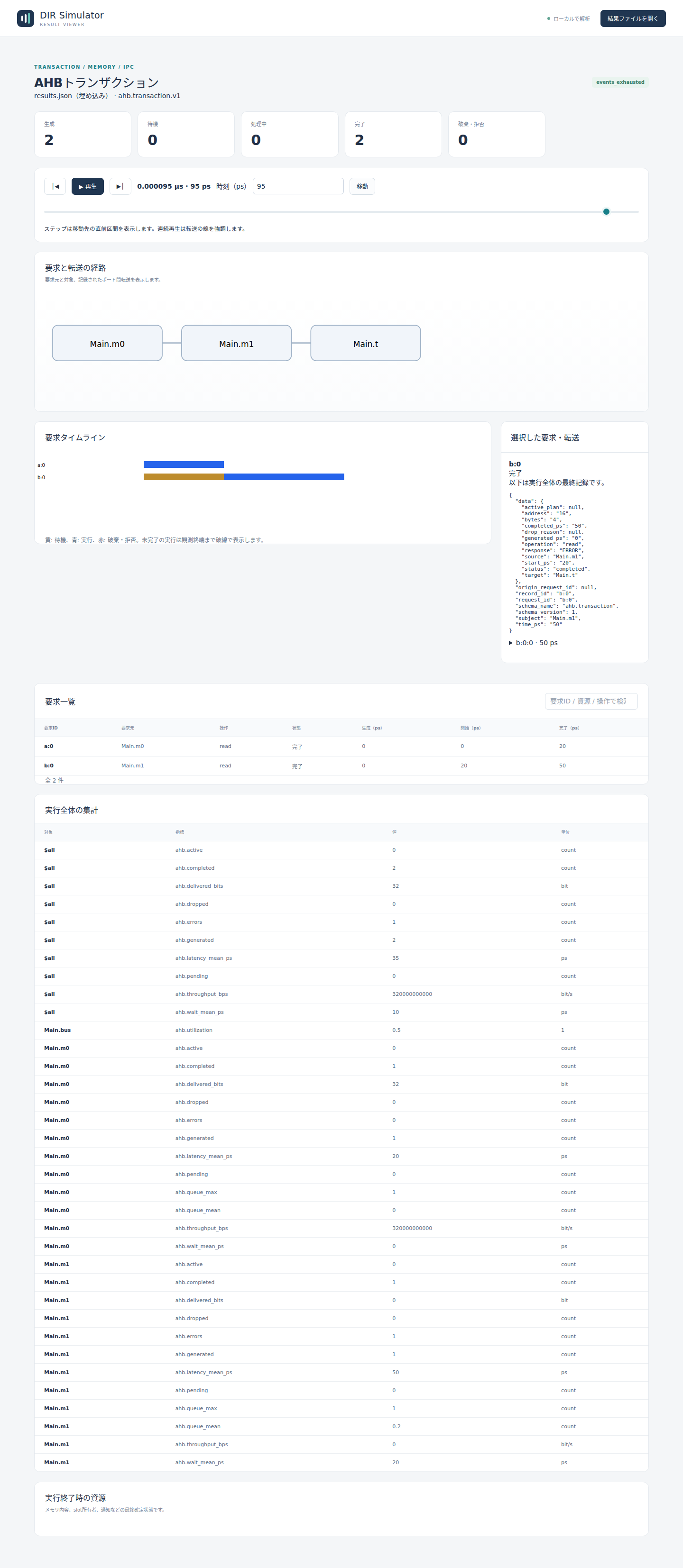Click the Main.m0 ahb.queue_max row

[341, 1192]
